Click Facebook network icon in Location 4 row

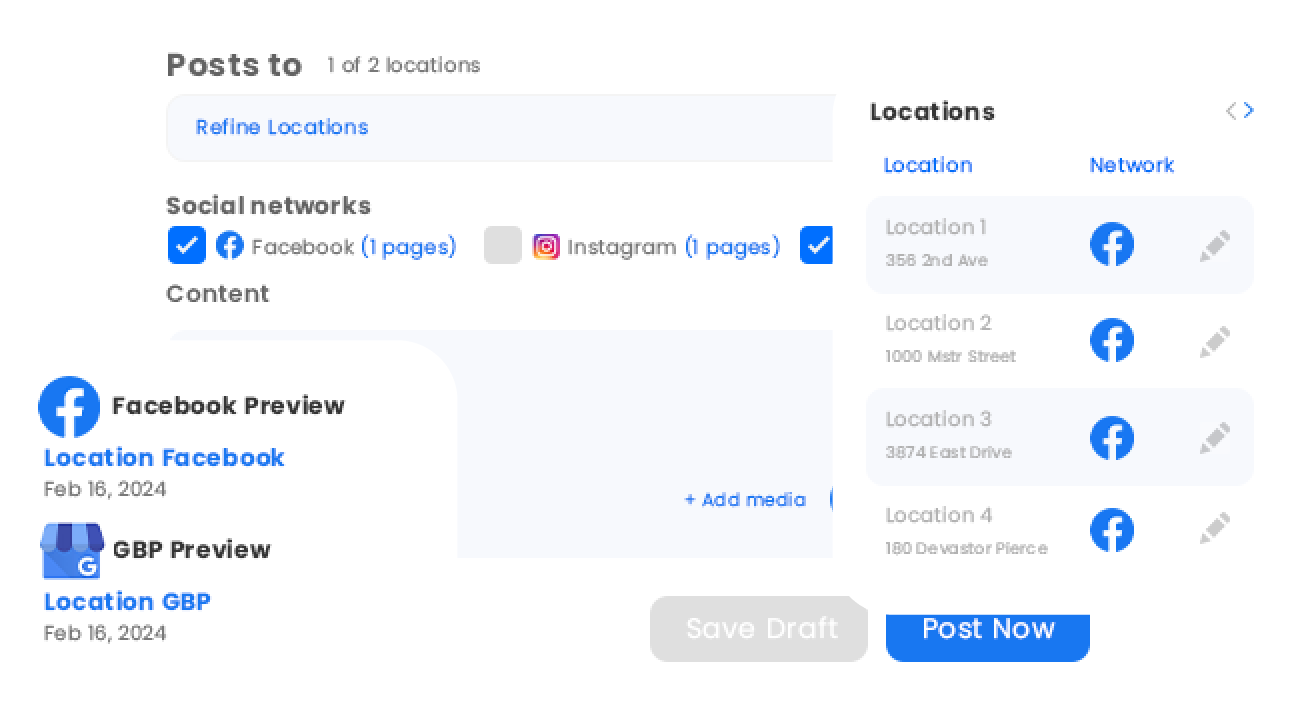(x=1112, y=530)
